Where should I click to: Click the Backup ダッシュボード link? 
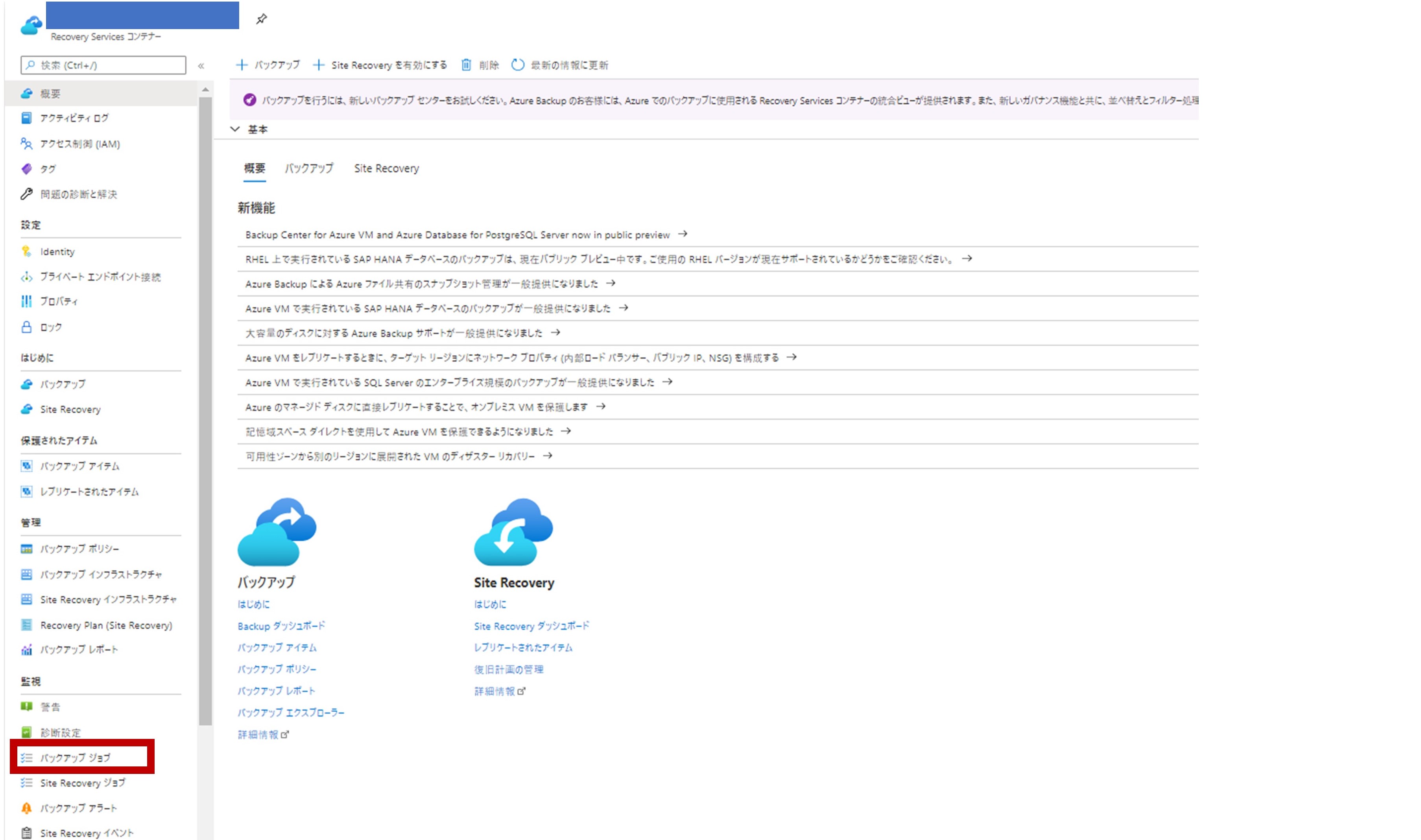pyautogui.click(x=281, y=626)
